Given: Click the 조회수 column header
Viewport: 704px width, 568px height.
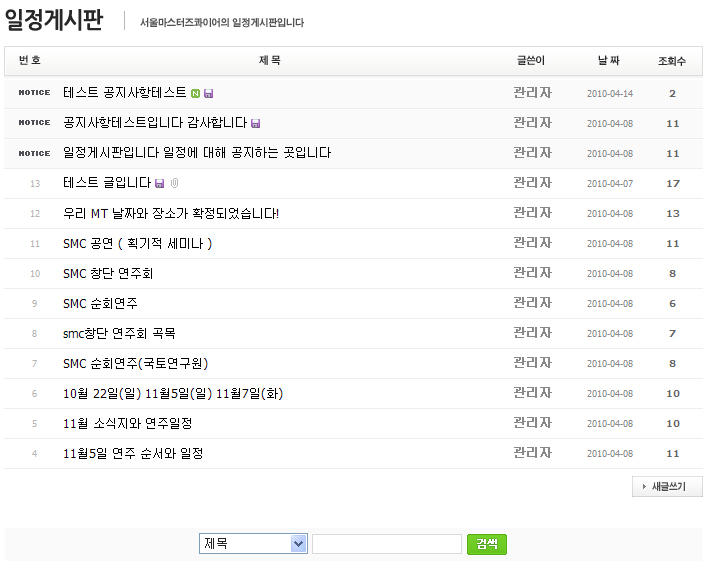Looking at the screenshot, I should pos(672,61).
